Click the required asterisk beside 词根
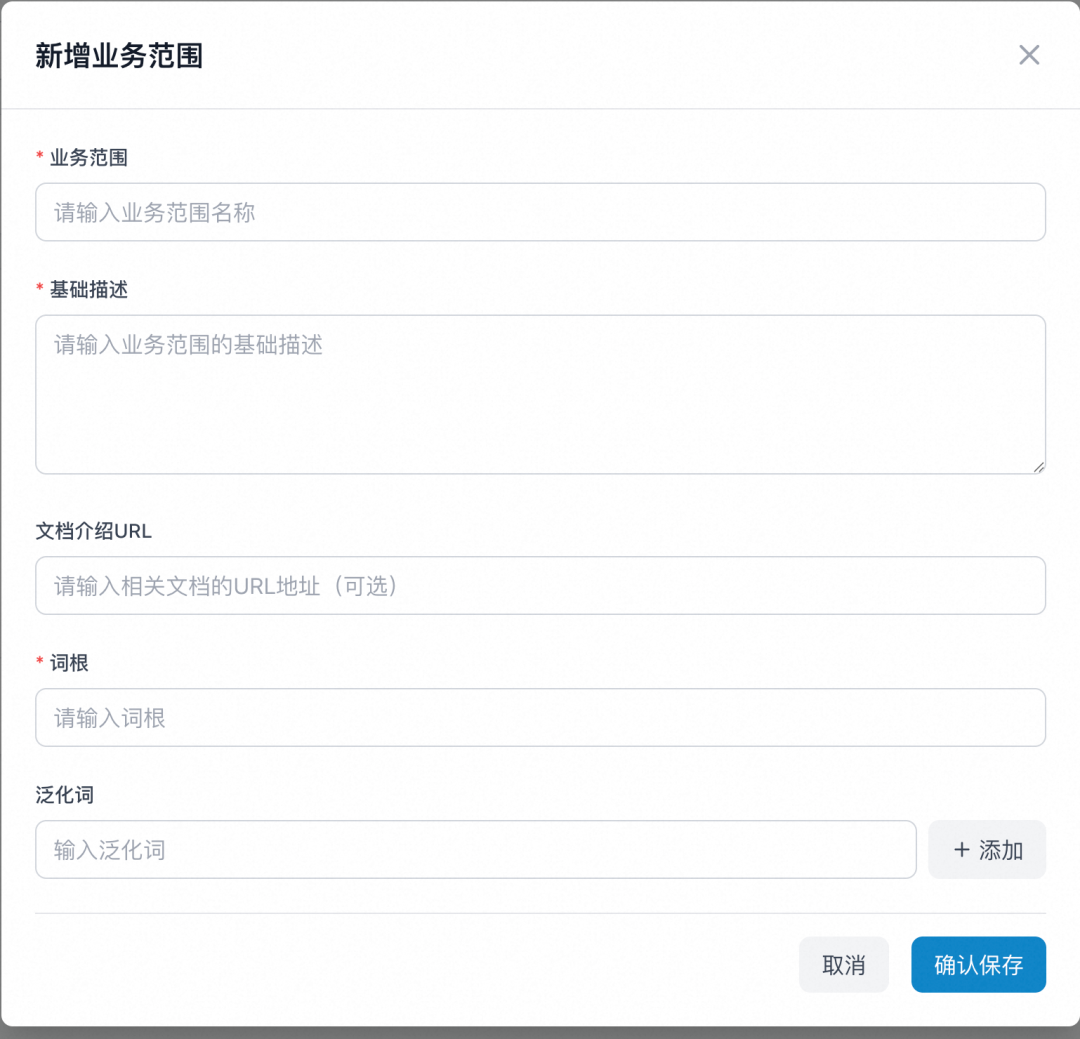Image resolution: width=1080 pixels, height=1039 pixels. pyautogui.click(x=38, y=662)
